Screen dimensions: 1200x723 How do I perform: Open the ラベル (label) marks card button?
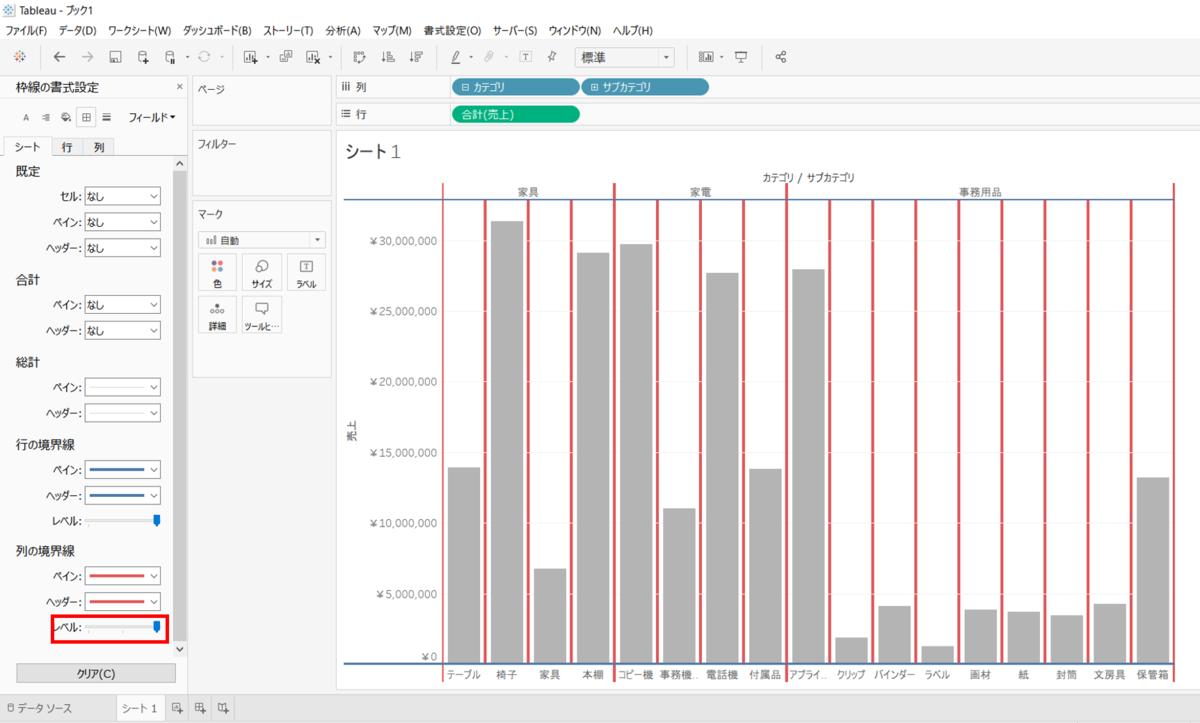(x=306, y=272)
